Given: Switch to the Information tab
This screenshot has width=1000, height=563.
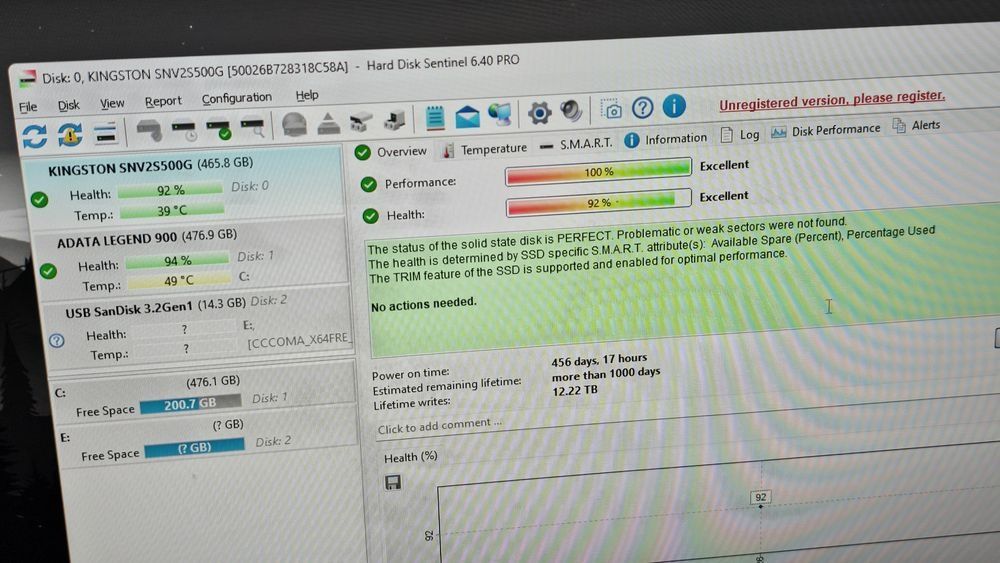Looking at the screenshot, I should [x=665, y=139].
